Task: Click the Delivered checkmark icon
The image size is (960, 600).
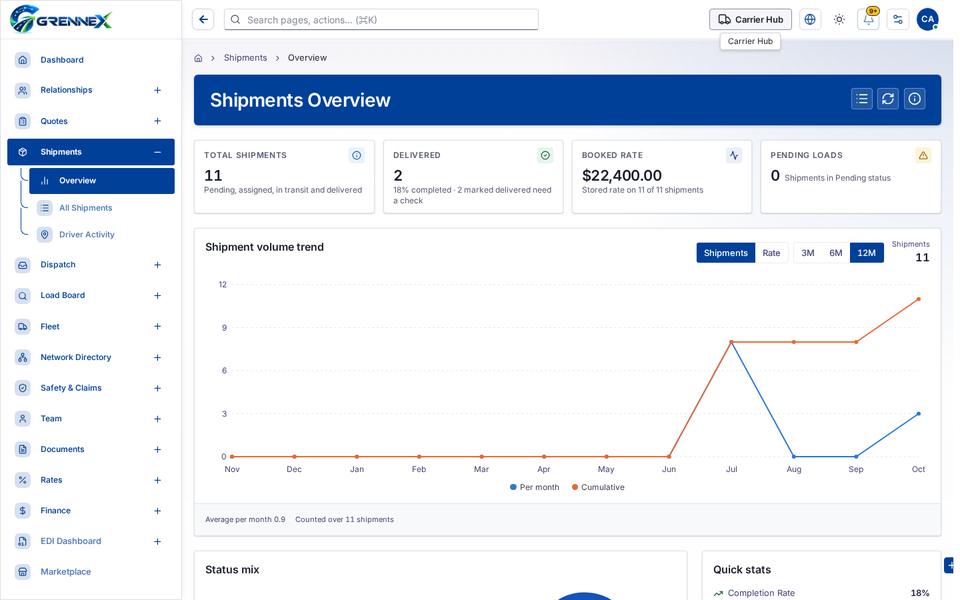Action: click(x=545, y=156)
